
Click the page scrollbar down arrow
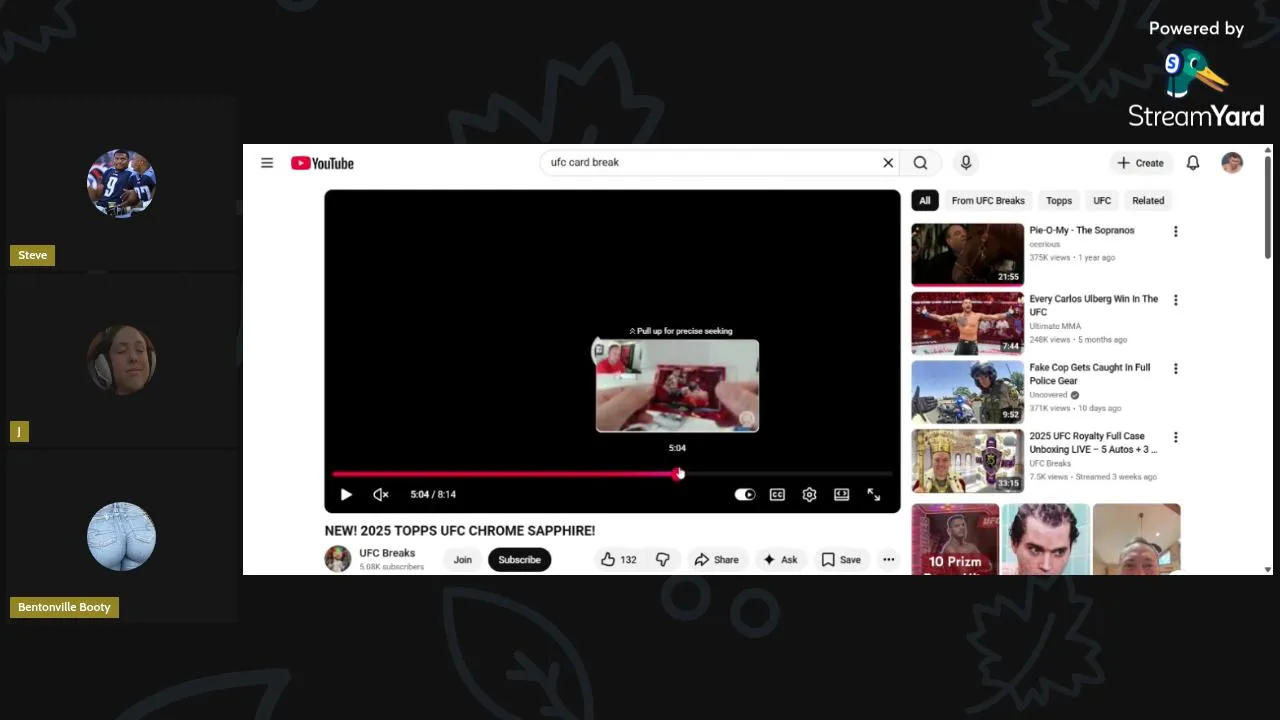1268,569
